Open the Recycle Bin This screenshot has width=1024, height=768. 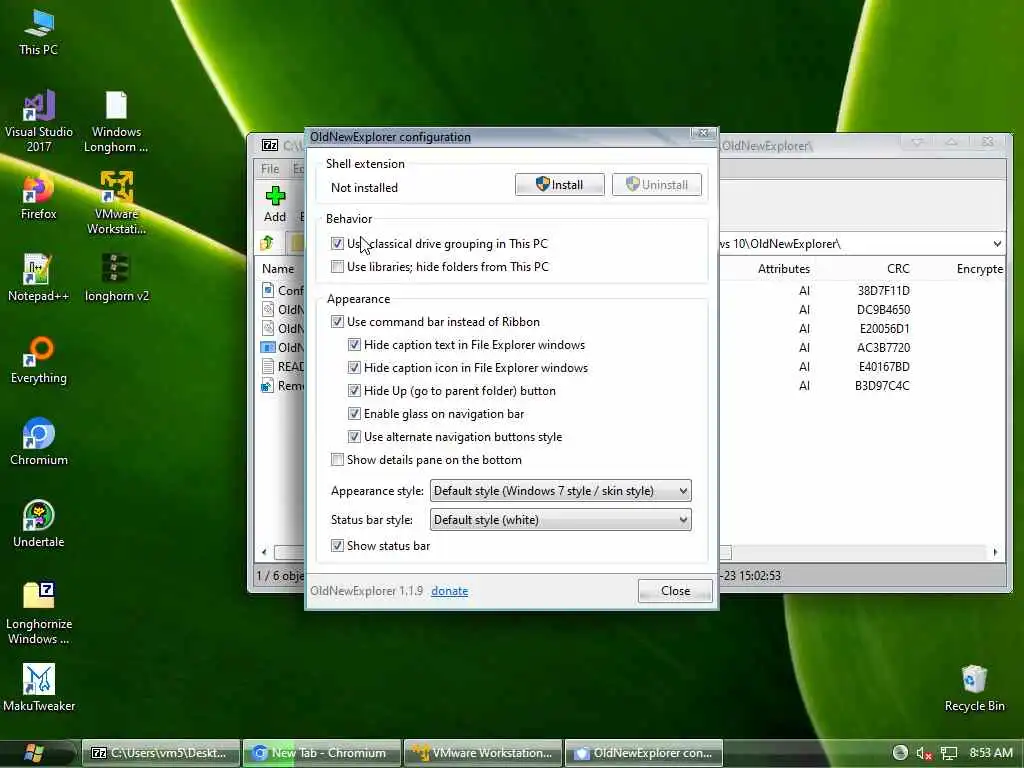click(974, 688)
